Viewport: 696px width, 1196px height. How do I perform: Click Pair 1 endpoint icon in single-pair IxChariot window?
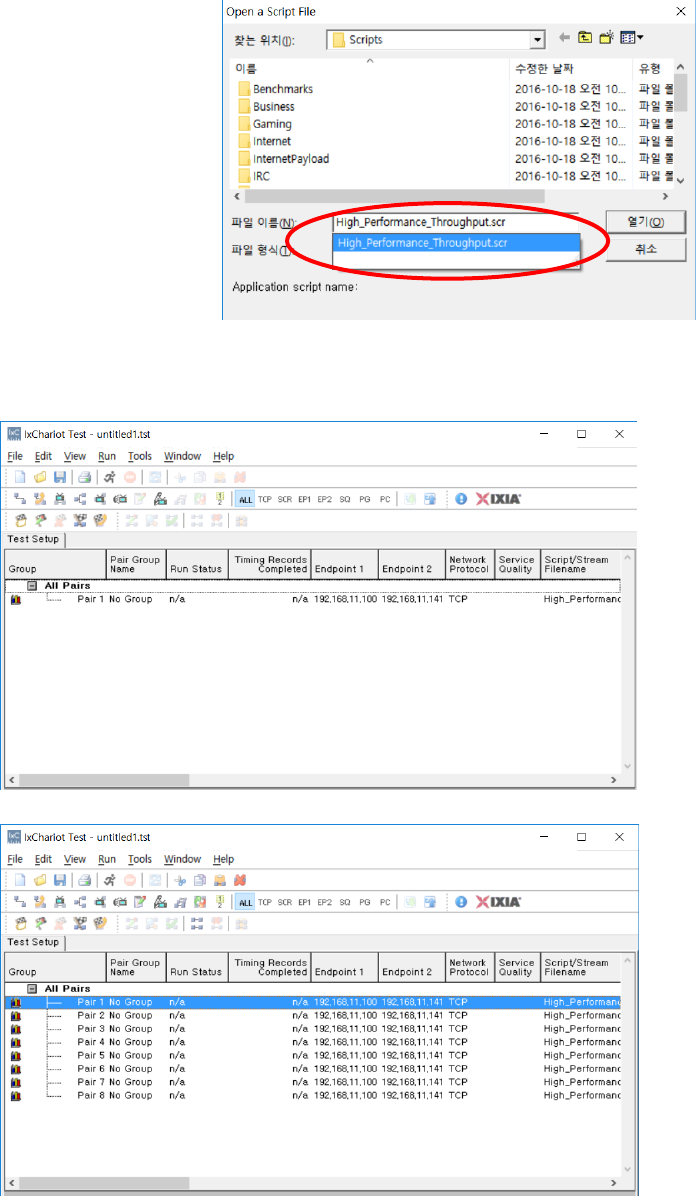tap(15, 600)
